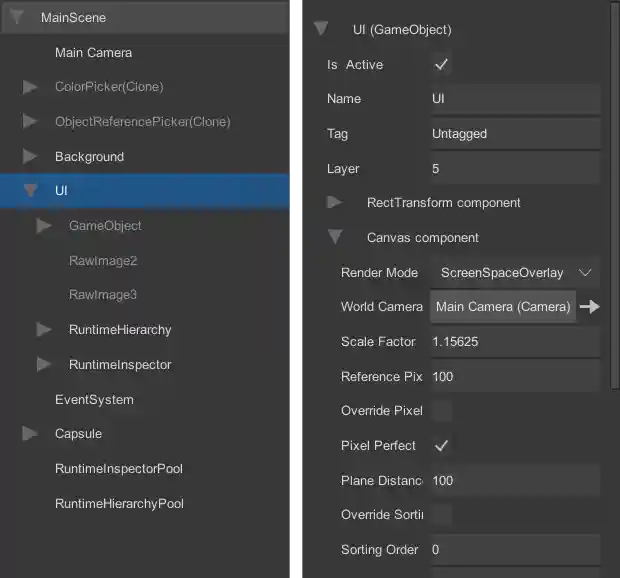620x578 pixels.
Task: Expand the RuntimeInspector node
Action: [x=44, y=364]
